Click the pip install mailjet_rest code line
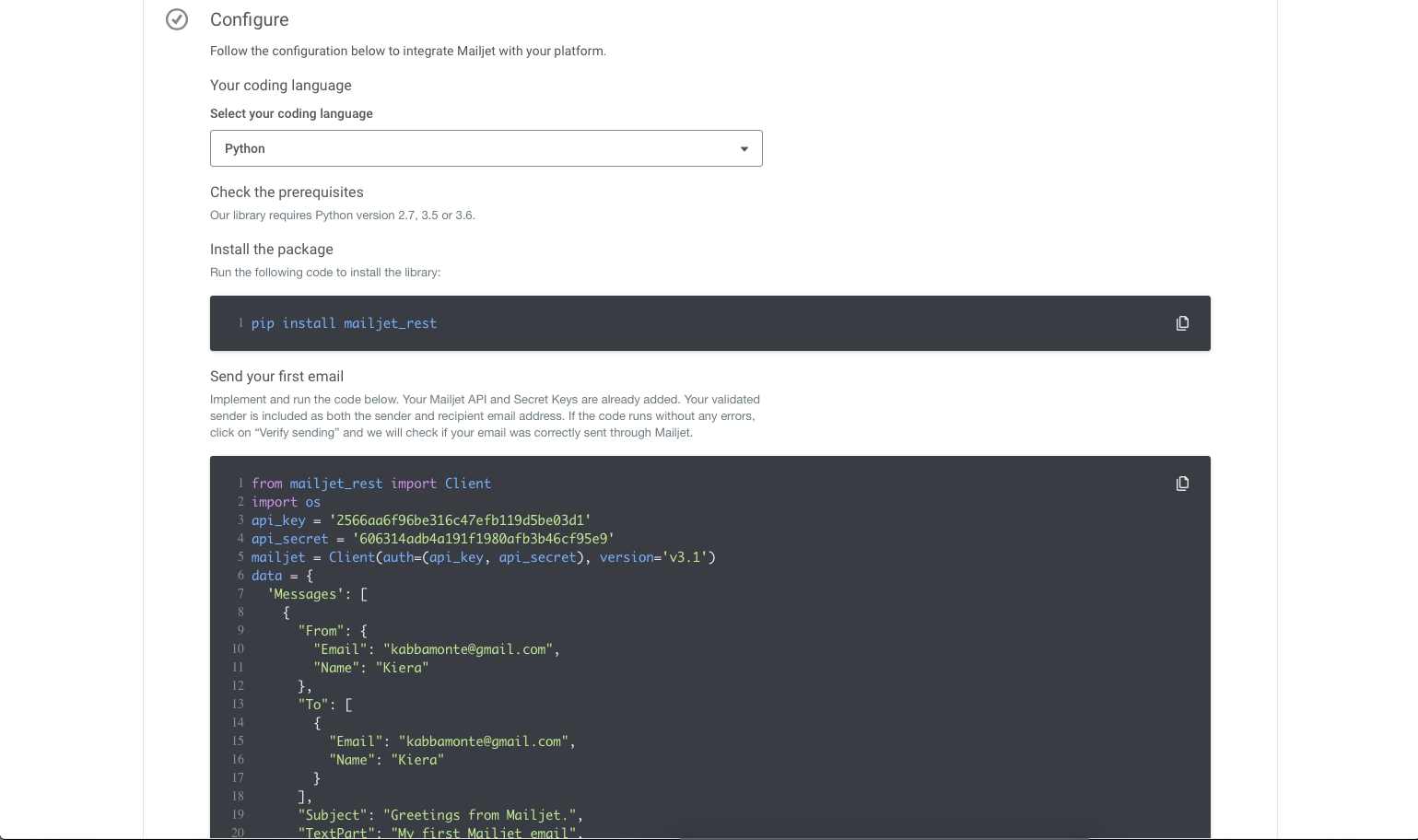1418x840 pixels. 344,323
